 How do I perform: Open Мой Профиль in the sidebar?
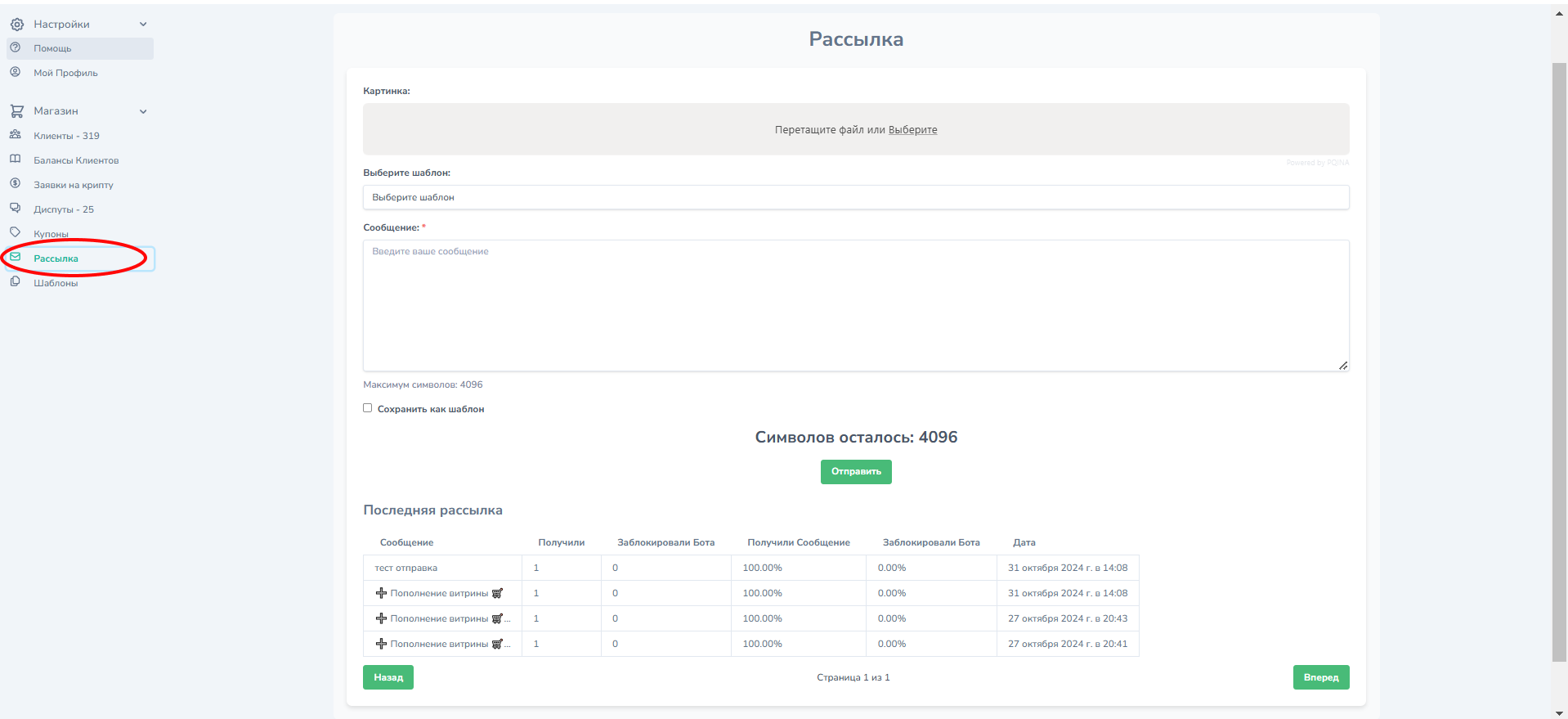(x=65, y=73)
